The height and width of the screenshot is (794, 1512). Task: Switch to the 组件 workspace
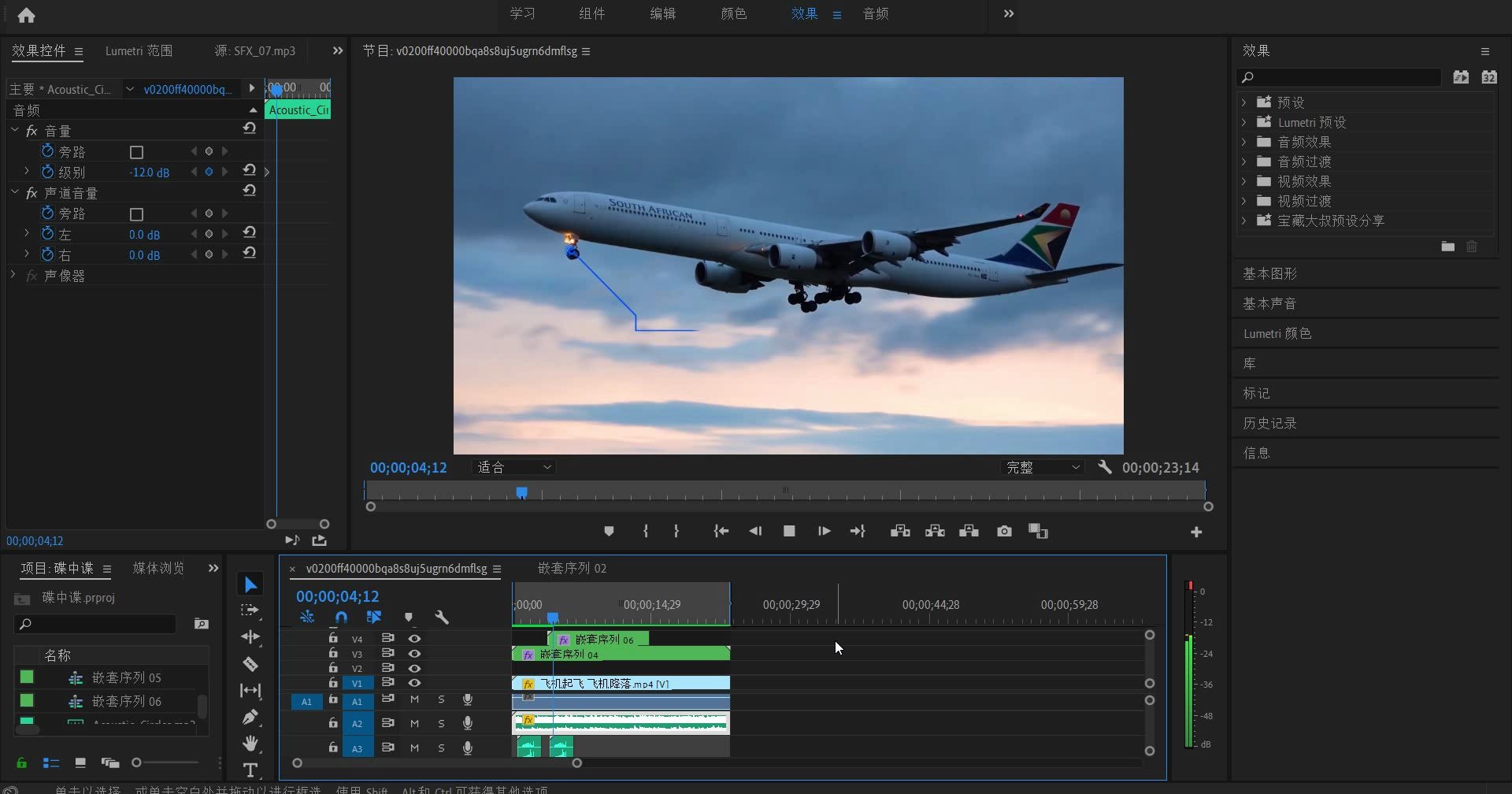(x=592, y=14)
